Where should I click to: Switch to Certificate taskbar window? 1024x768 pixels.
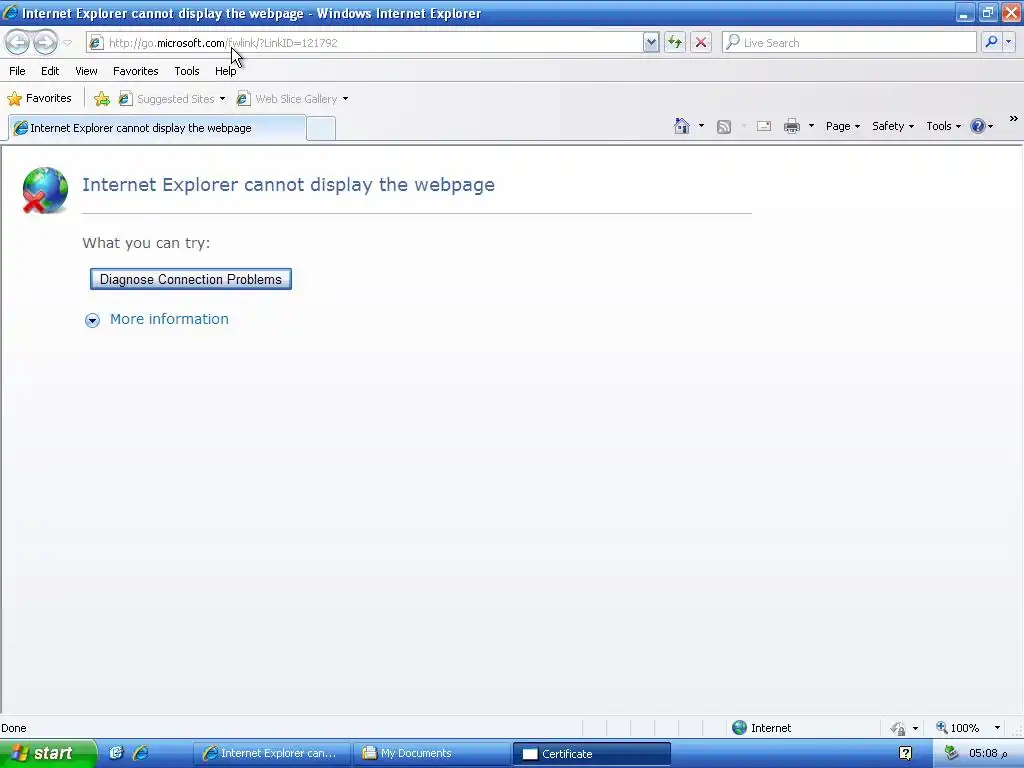(x=592, y=754)
